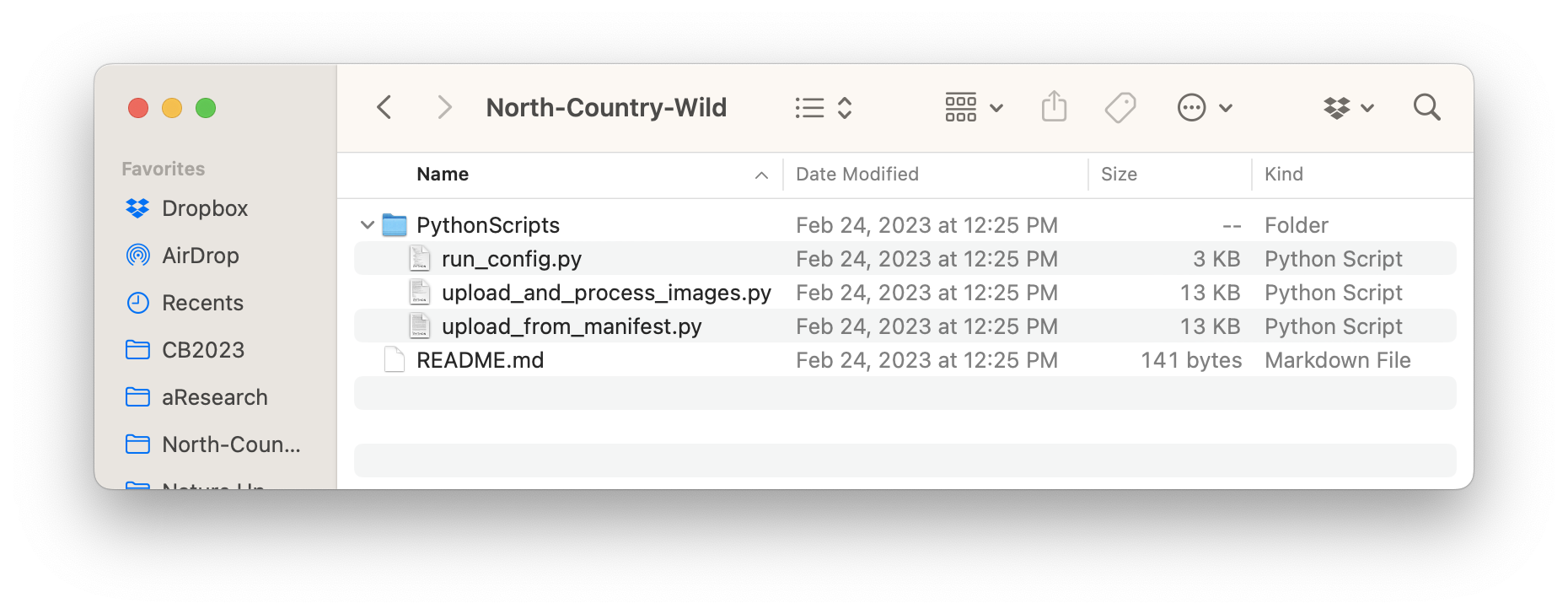Open the Share icon menu
The width and height of the screenshot is (1568, 614).
1054,107
